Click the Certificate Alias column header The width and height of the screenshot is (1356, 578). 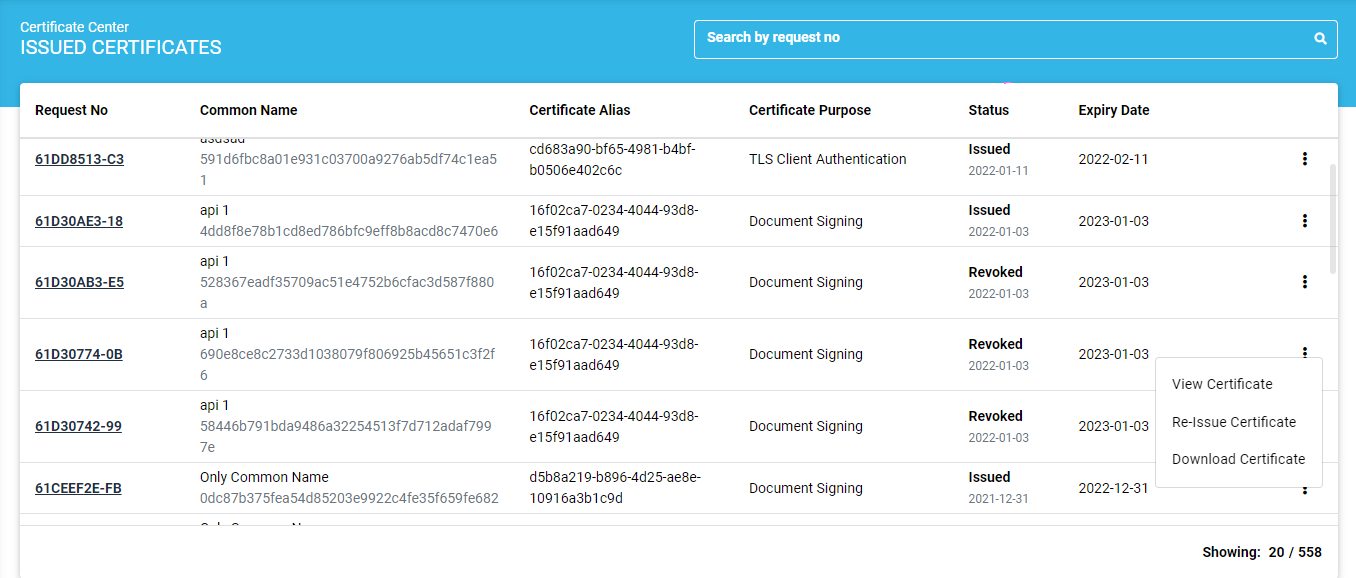point(580,110)
